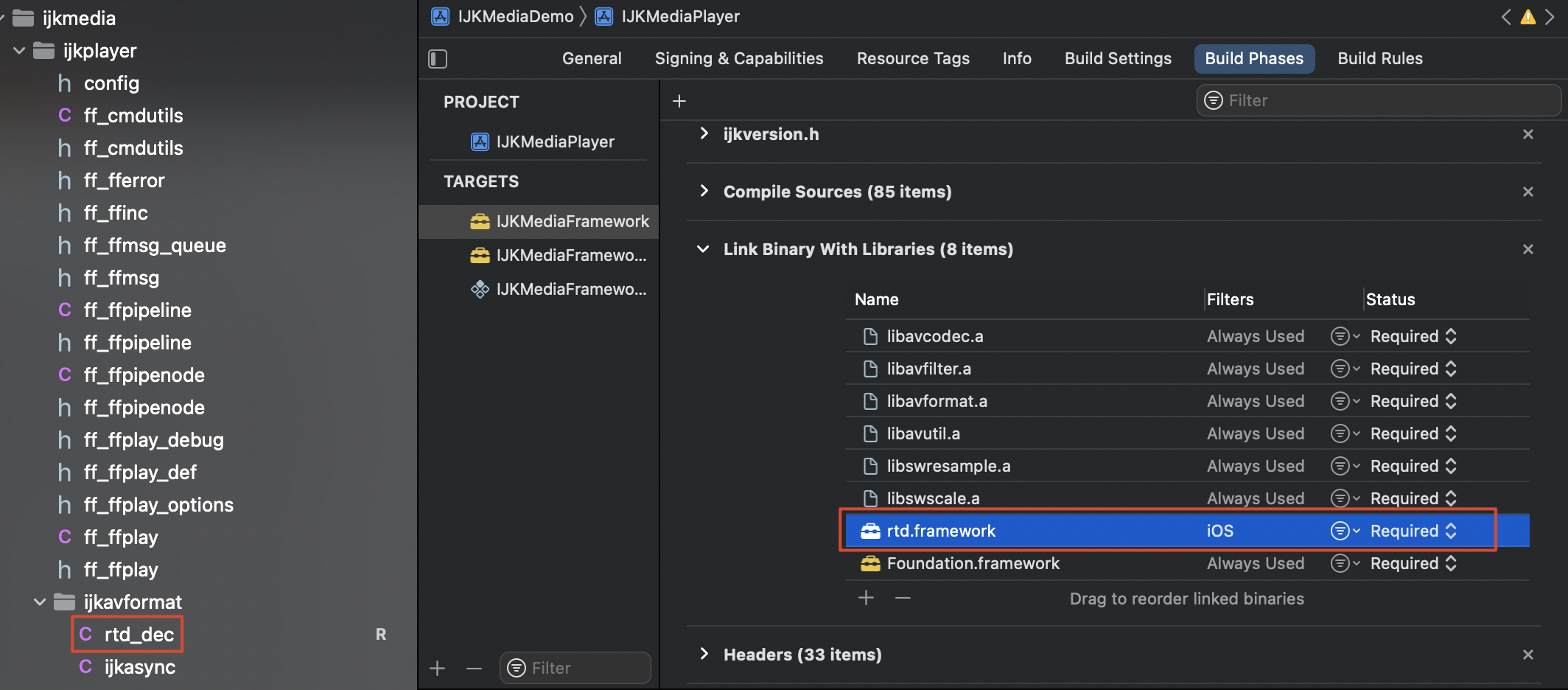The height and width of the screenshot is (690, 1568).
Task: Remove the ijkversion.h phase with its X
Action: (x=1528, y=134)
